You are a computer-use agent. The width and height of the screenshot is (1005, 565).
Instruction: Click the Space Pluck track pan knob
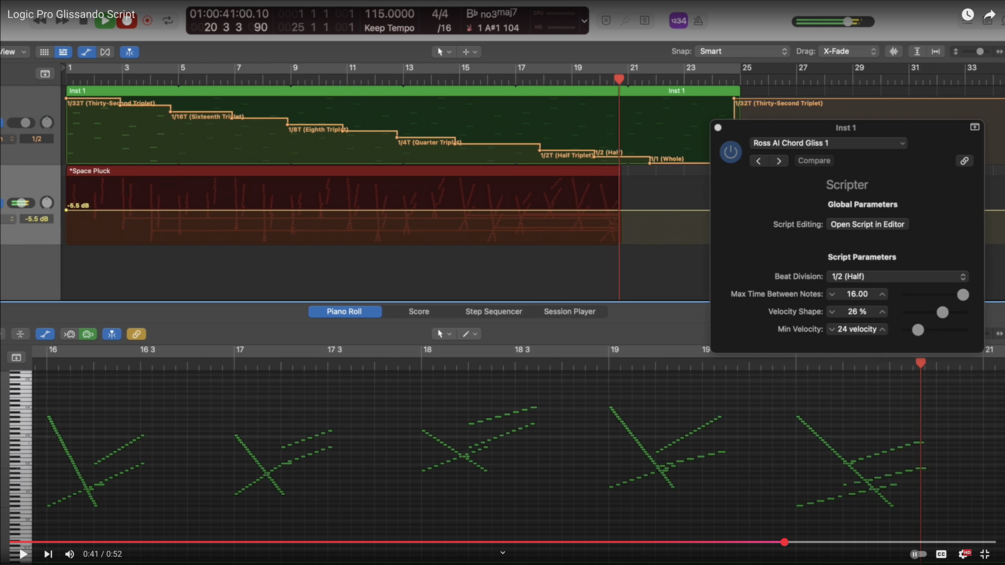[47, 203]
